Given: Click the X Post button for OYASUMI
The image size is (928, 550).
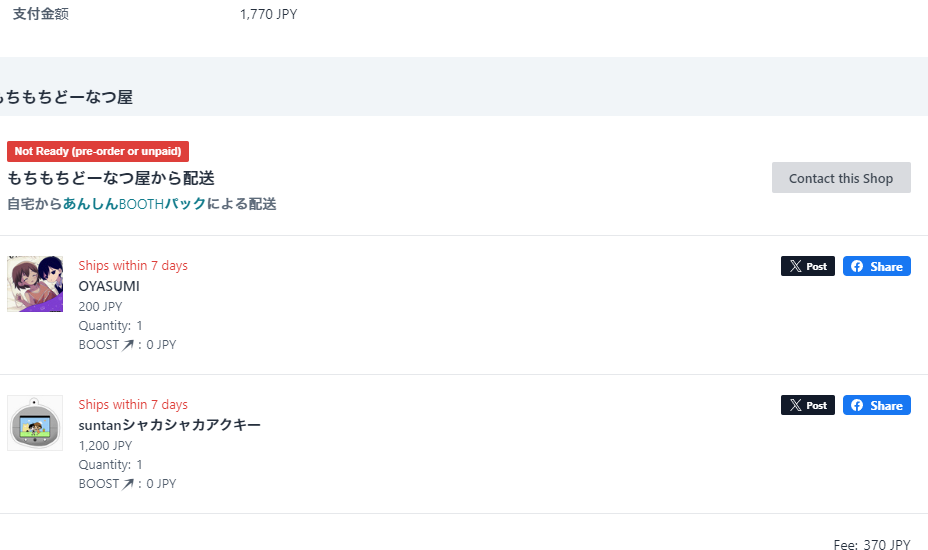Looking at the screenshot, I should click(x=807, y=267).
